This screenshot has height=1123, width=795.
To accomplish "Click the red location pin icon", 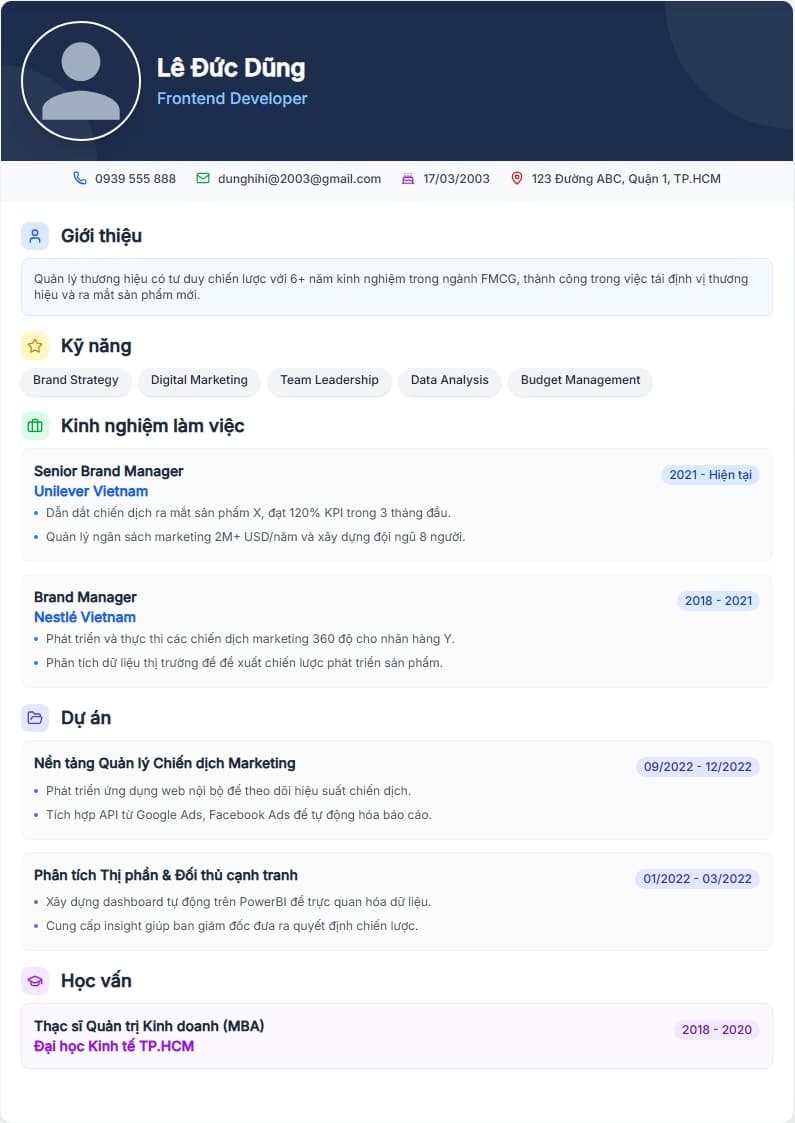I will (x=517, y=179).
